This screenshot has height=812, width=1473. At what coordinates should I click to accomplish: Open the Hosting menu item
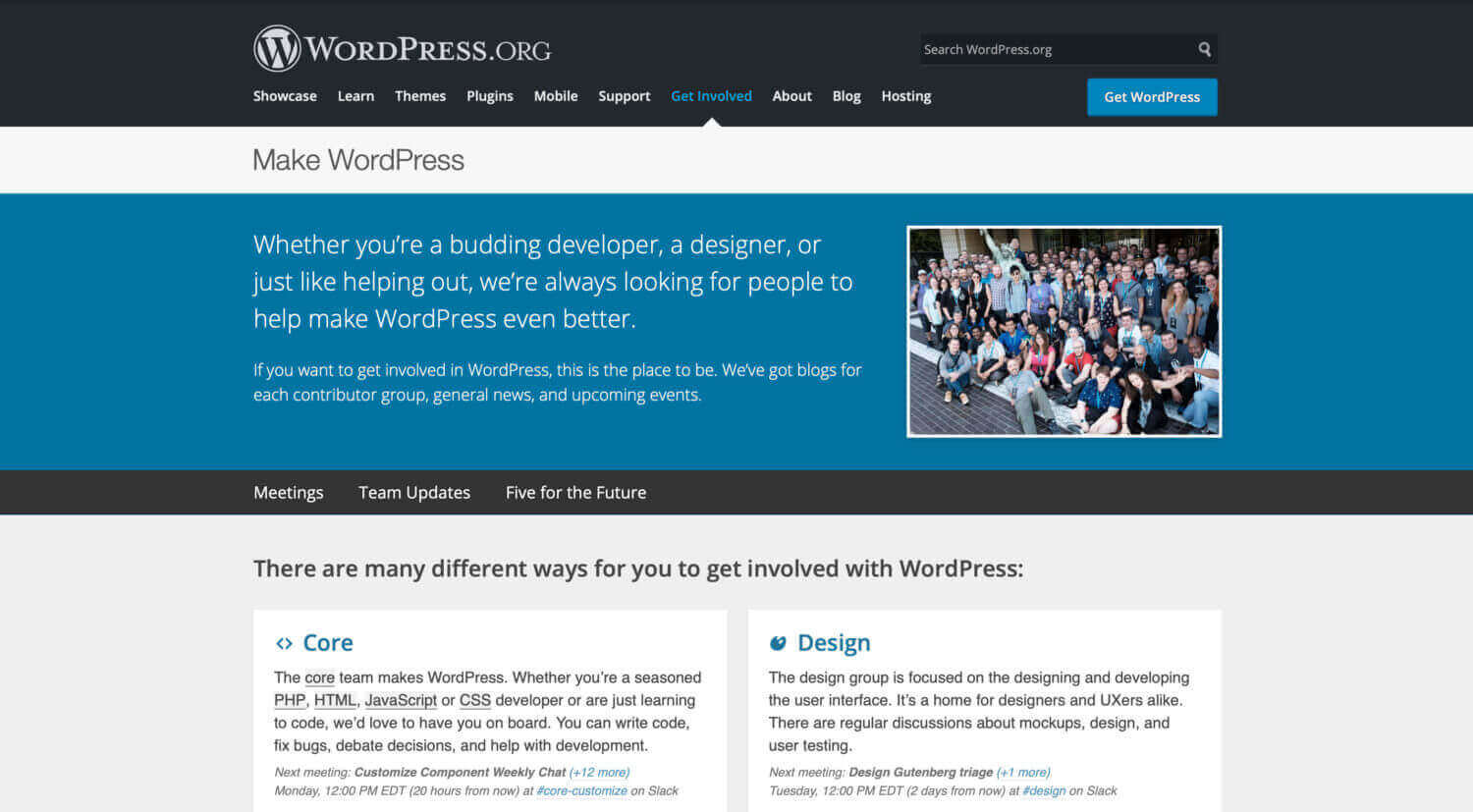point(905,96)
